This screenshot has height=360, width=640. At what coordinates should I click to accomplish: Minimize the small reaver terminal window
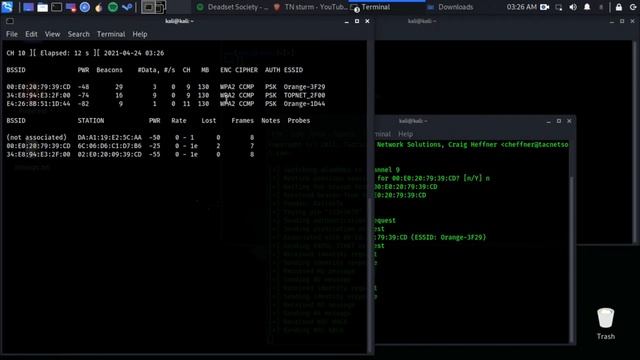(548, 121)
